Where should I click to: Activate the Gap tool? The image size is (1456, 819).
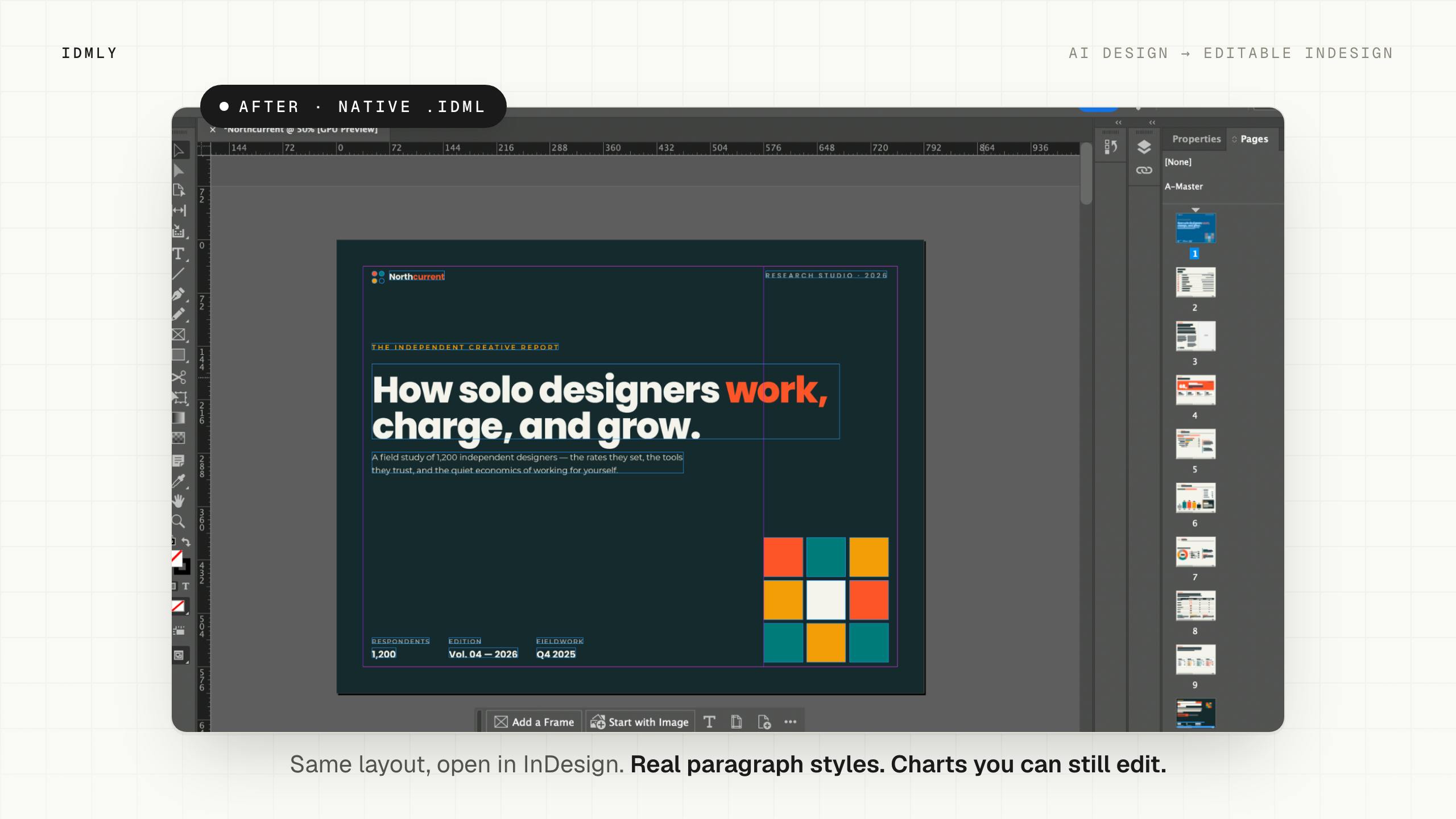(x=179, y=210)
